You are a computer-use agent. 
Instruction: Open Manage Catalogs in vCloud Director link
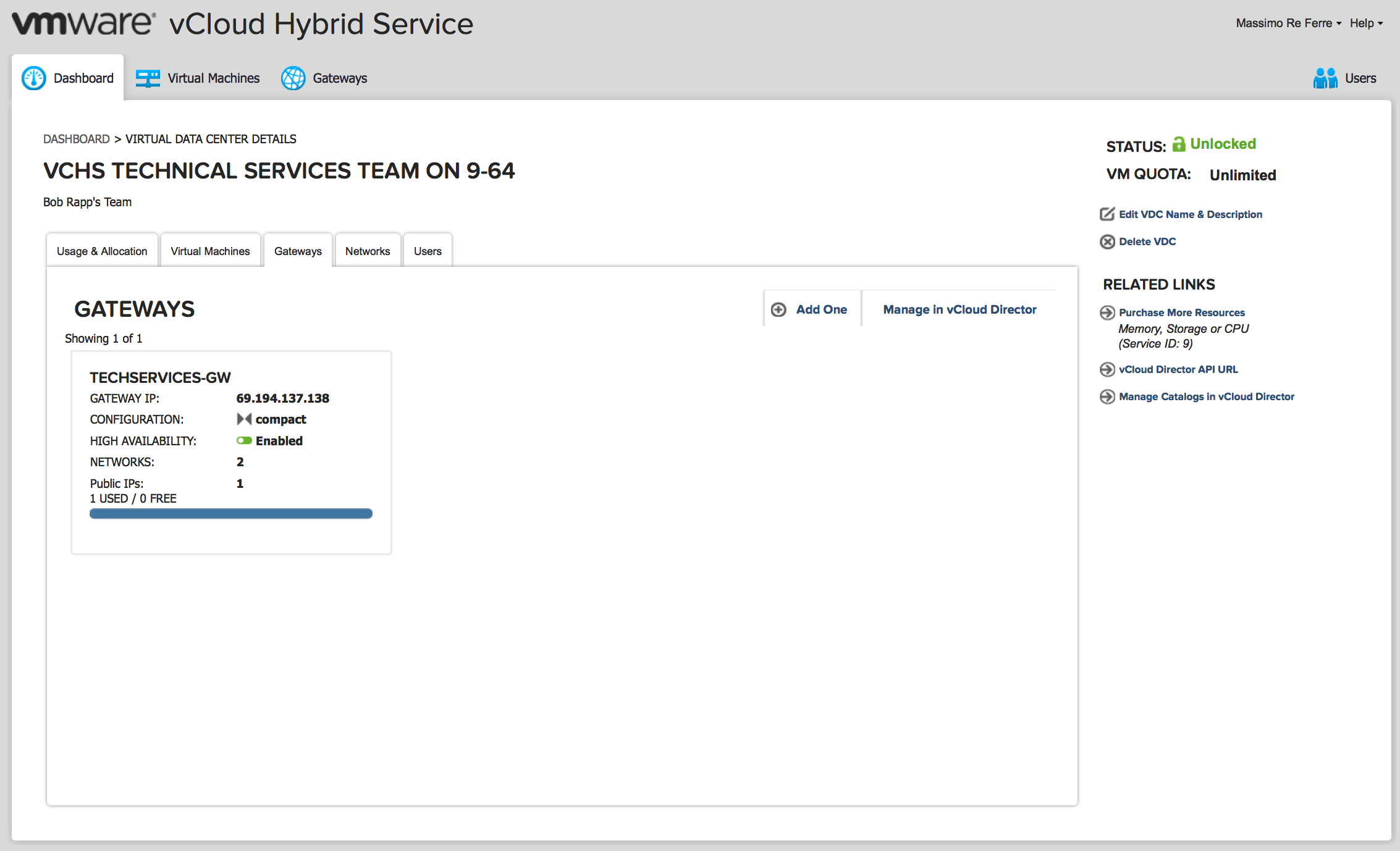(x=1207, y=396)
